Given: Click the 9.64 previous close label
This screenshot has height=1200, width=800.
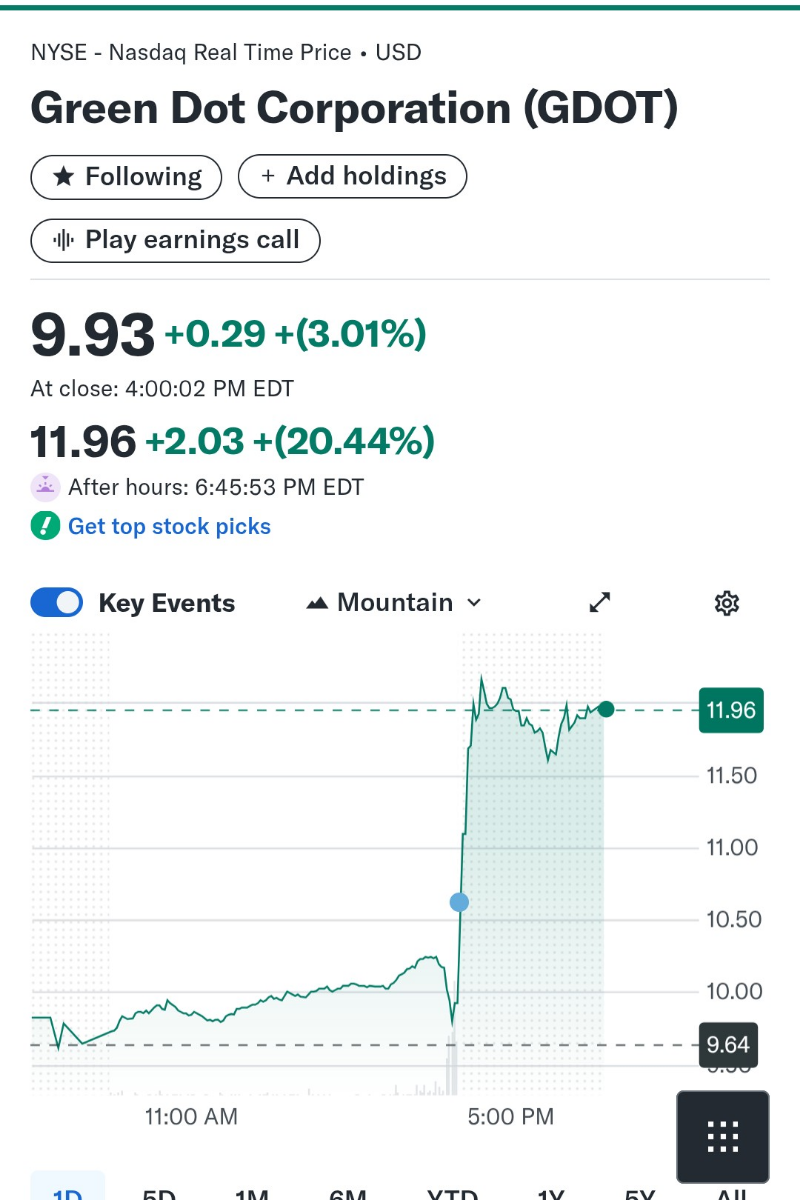Looking at the screenshot, I should 727,1045.
